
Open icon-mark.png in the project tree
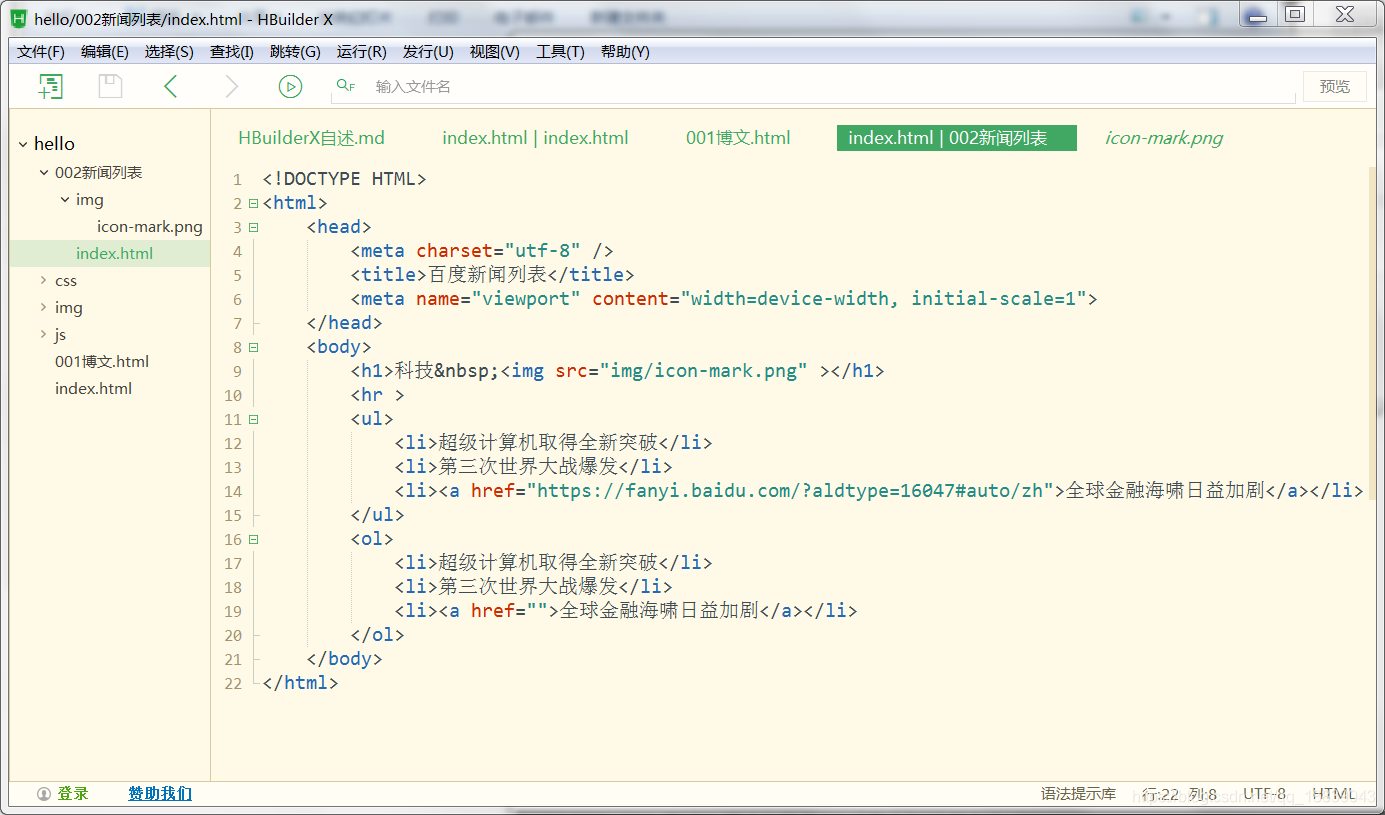[149, 227]
